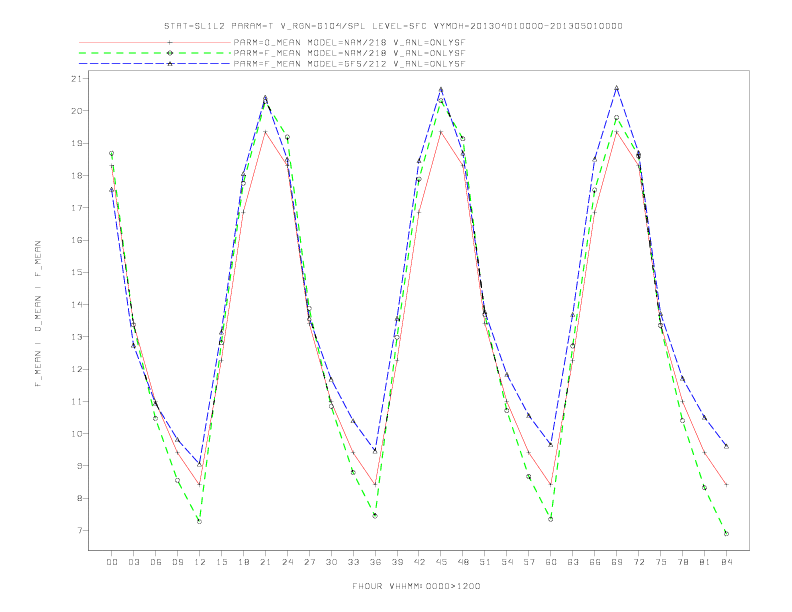The image size is (792, 612).
Task: Click y-axis tick value 12
Action: (x=76, y=369)
